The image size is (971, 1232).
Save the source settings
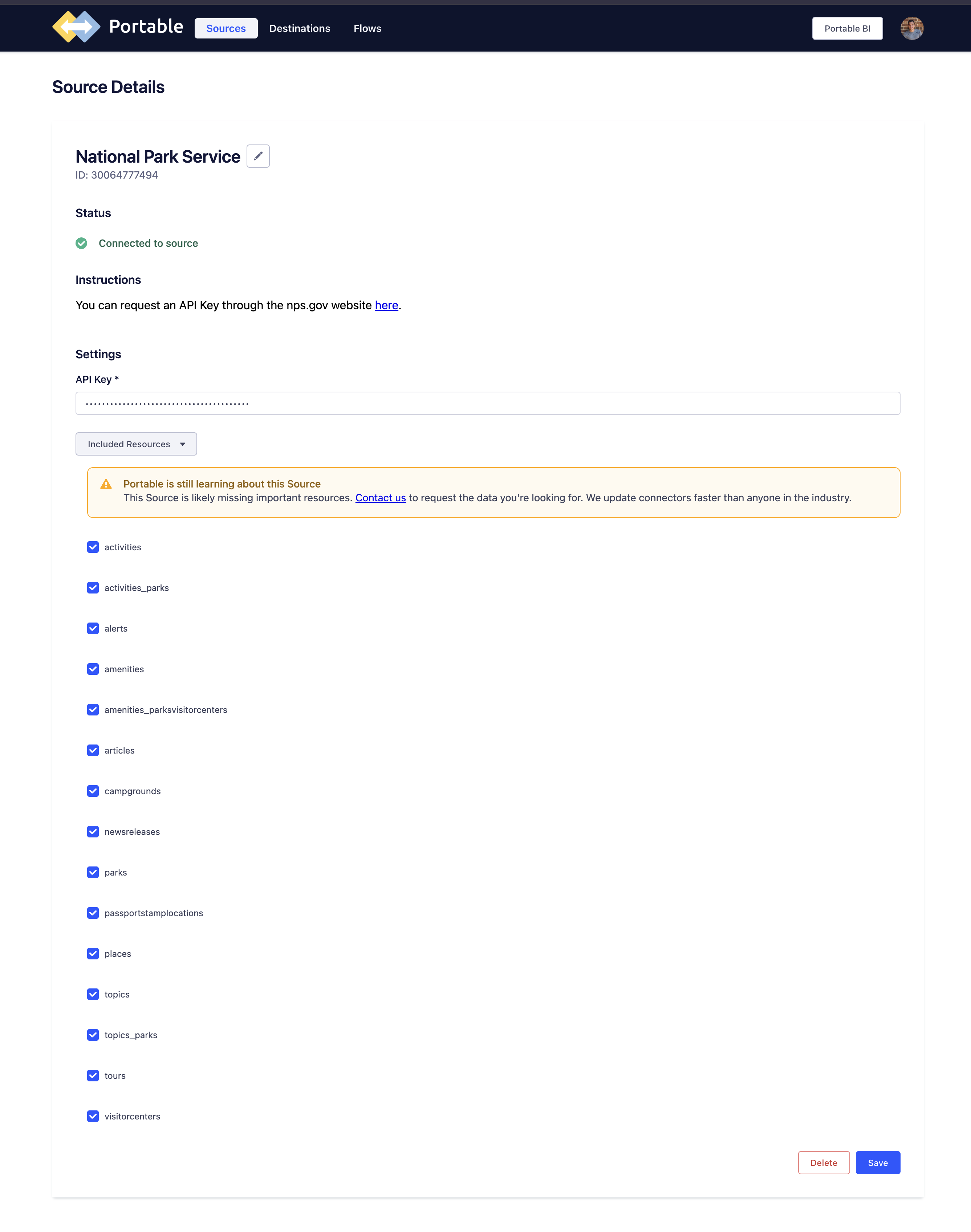(x=878, y=1162)
